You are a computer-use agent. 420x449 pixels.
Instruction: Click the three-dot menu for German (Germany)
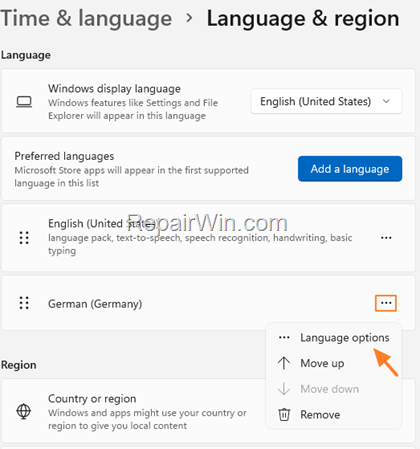click(x=386, y=303)
